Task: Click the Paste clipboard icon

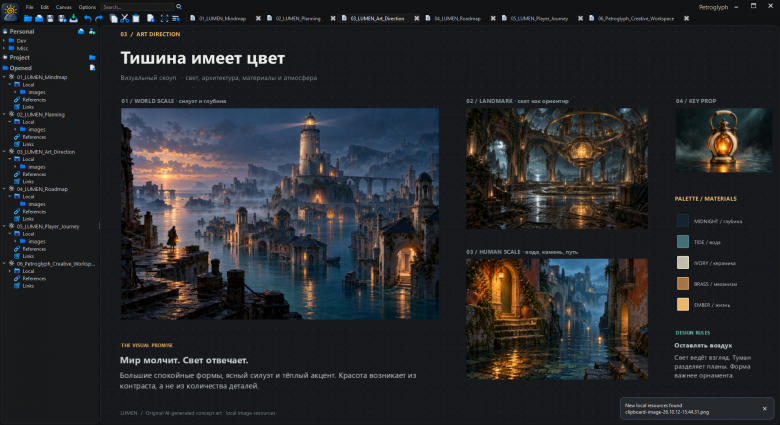Action: click(x=136, y=18)
